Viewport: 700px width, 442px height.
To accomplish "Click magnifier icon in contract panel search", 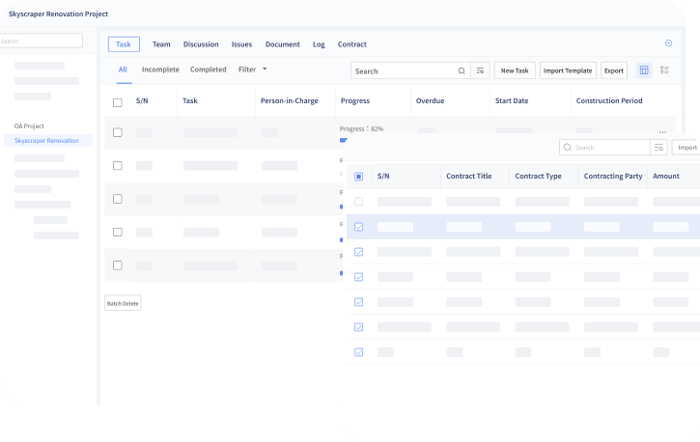I will tap(567, 147).
